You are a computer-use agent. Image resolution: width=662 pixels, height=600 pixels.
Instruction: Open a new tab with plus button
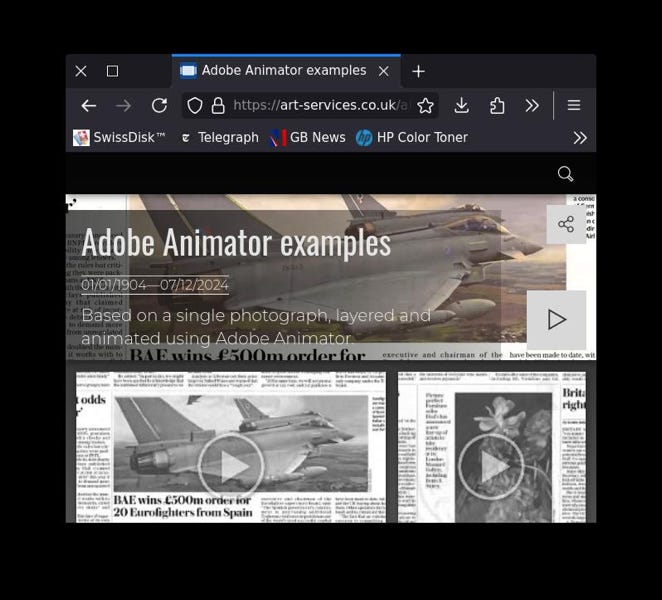point(418,71)
